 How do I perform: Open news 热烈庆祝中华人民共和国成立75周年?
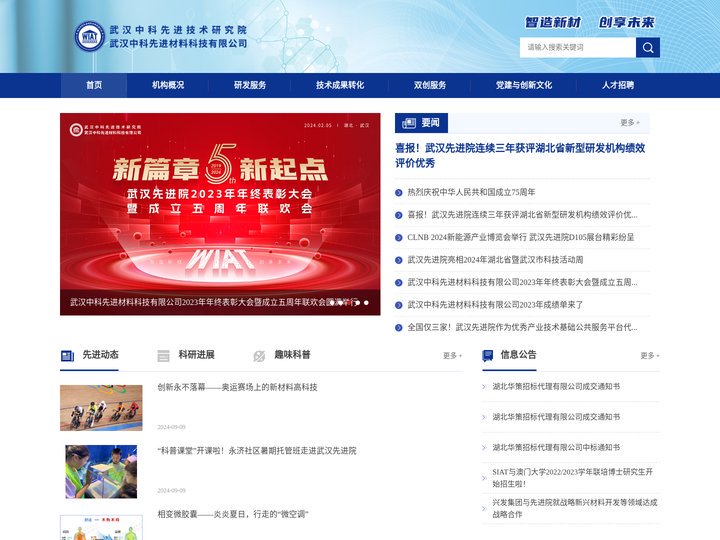[471, 192]
